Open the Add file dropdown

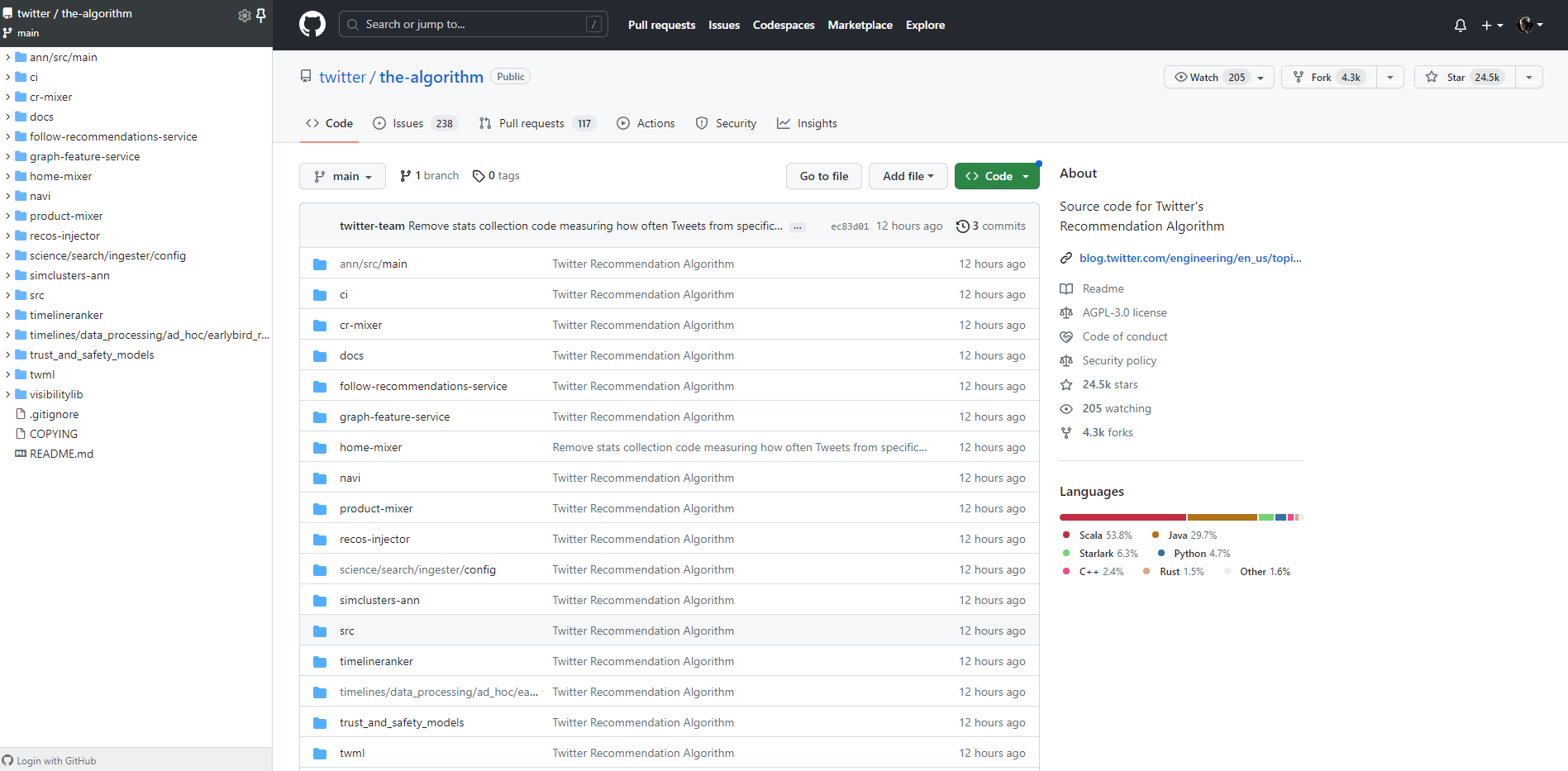click(908, 176)
